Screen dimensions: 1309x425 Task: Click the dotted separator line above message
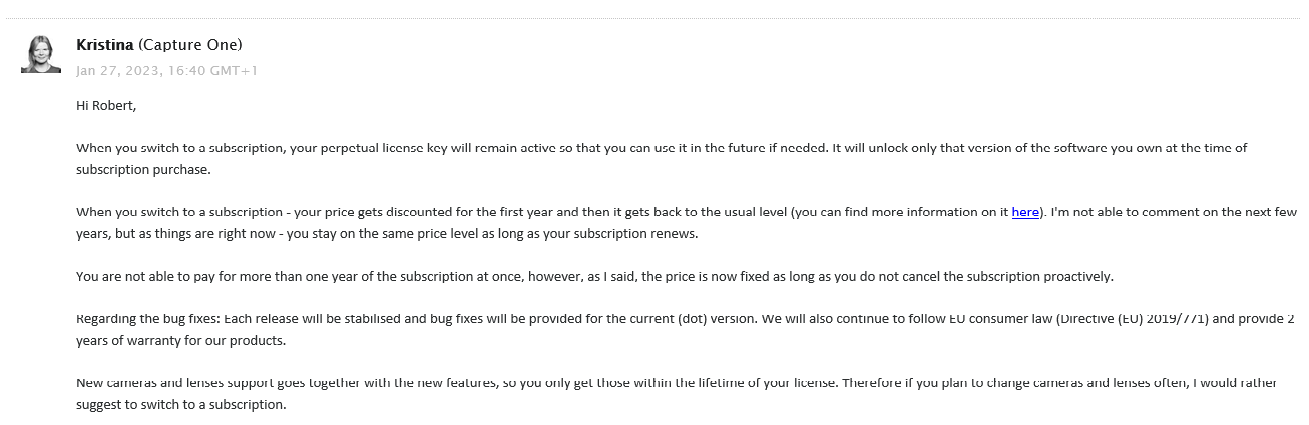(654, 18)
